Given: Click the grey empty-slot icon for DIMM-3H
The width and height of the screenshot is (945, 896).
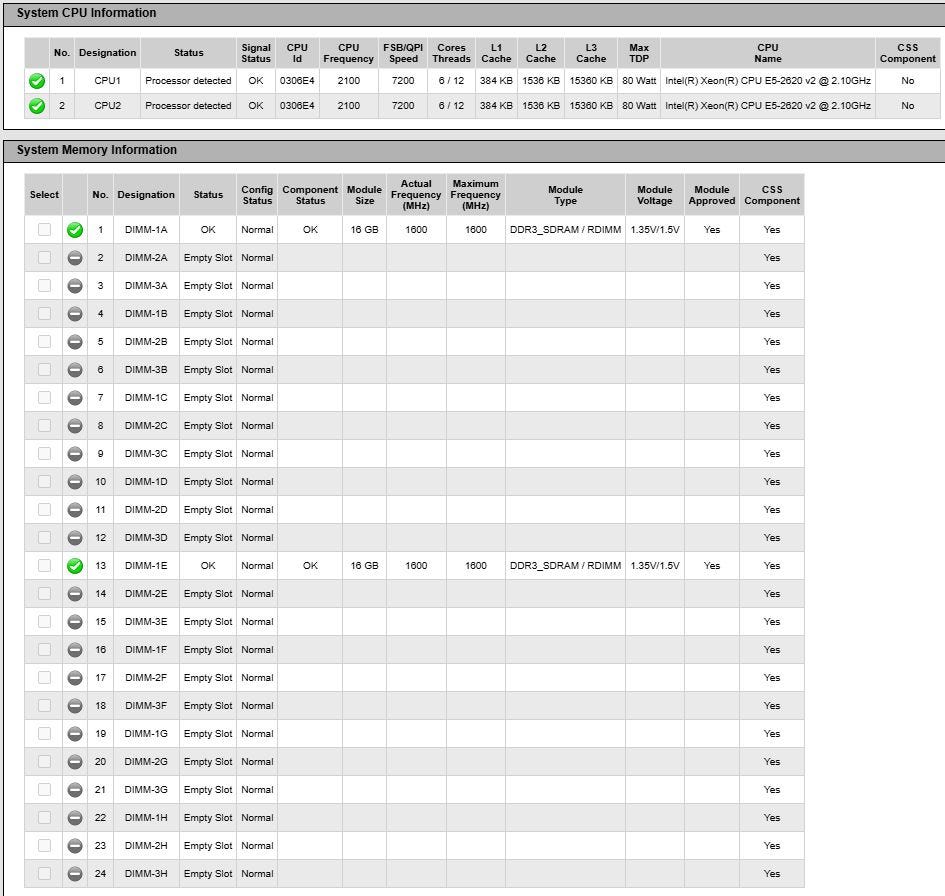Looking at the screenshot, I should (75, 874).
